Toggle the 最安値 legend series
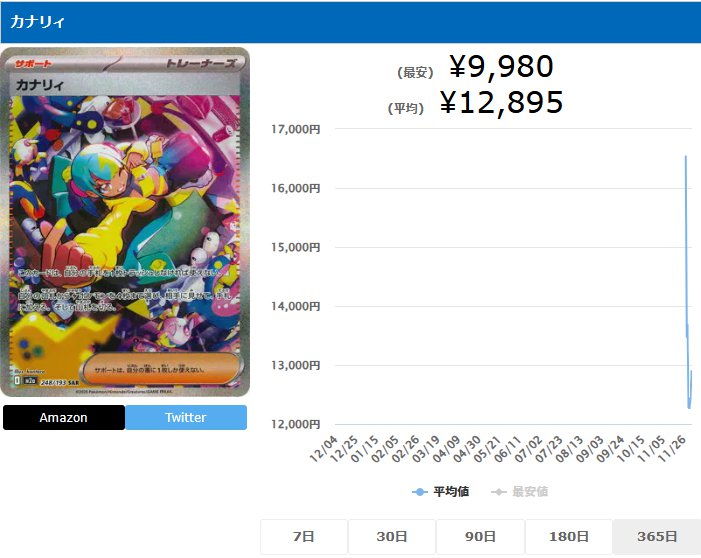 coord(519,492)
